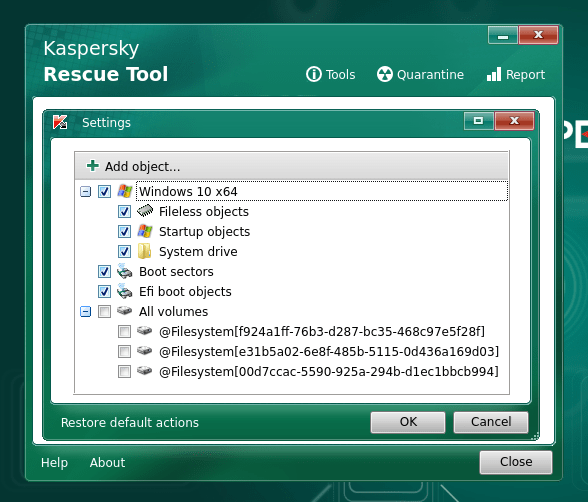
Task: Select the Efi boot objects label
Action: coord(185,291)
